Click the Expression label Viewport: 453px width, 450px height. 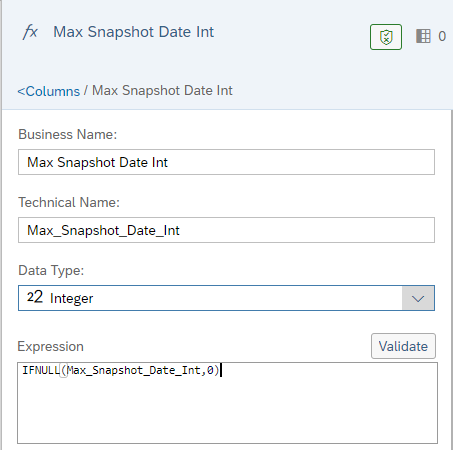click(x=51, y=346)
